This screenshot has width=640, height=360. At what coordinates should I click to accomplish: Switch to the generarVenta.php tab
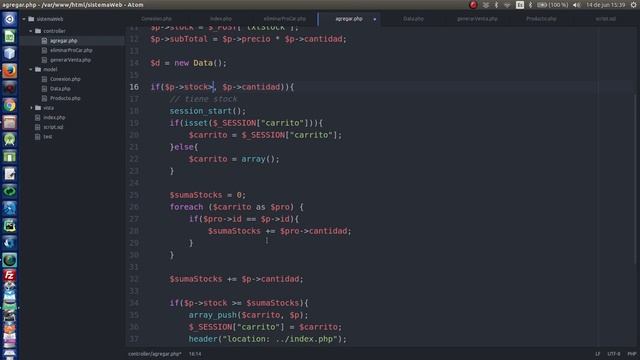coord(477,19)
